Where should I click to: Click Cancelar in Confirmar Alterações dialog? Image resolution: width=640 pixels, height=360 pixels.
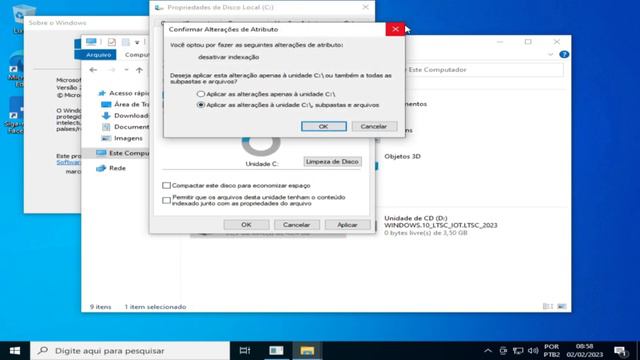tap(374, 127)
